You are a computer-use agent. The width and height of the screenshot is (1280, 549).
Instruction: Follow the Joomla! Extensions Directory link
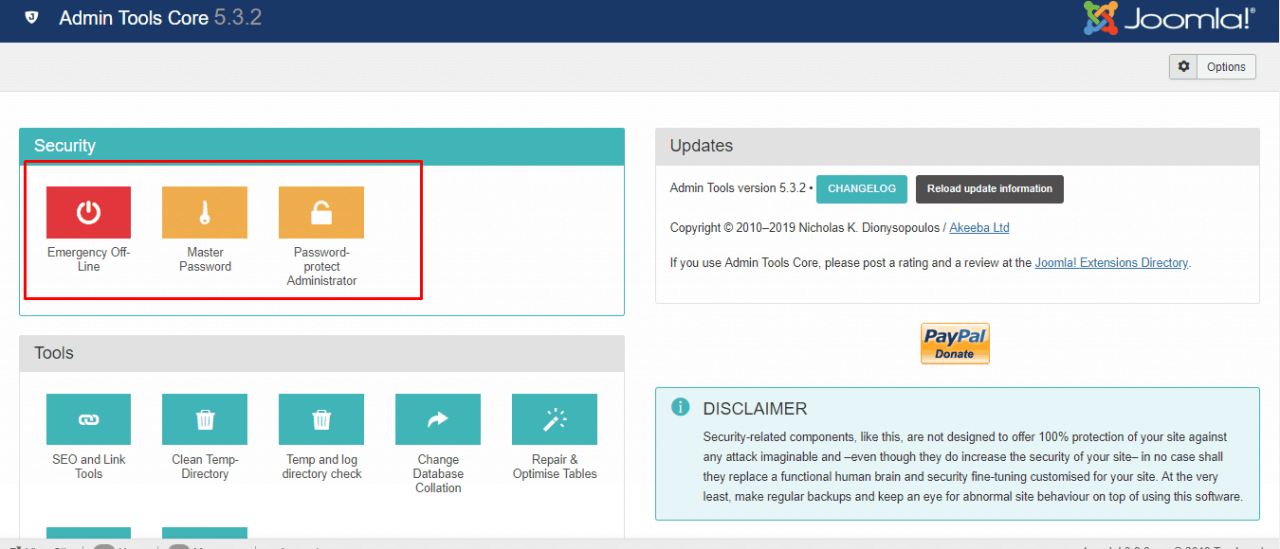1111,263
